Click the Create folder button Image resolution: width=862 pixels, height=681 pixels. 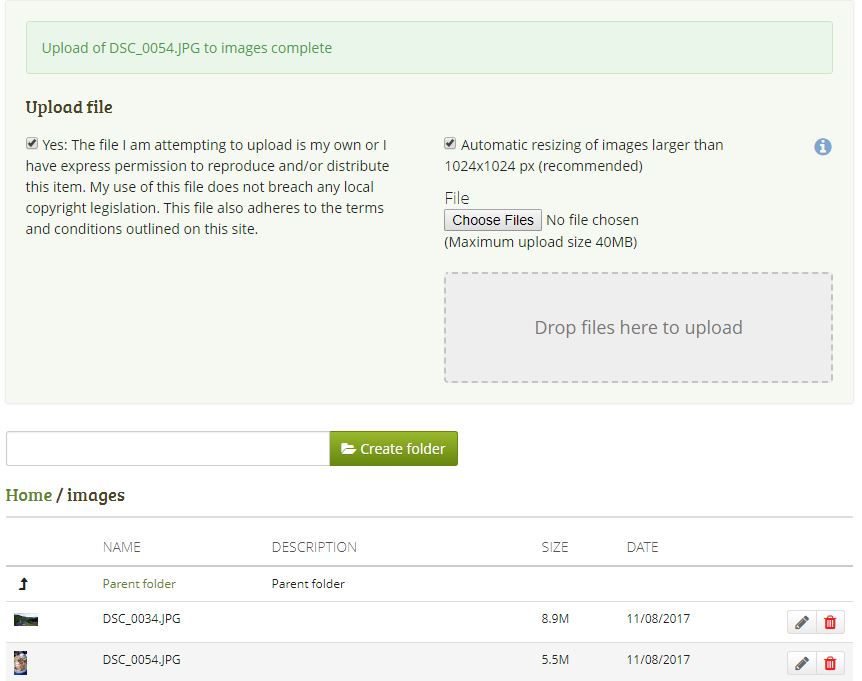pyautogui.click(x=394, y=449)
